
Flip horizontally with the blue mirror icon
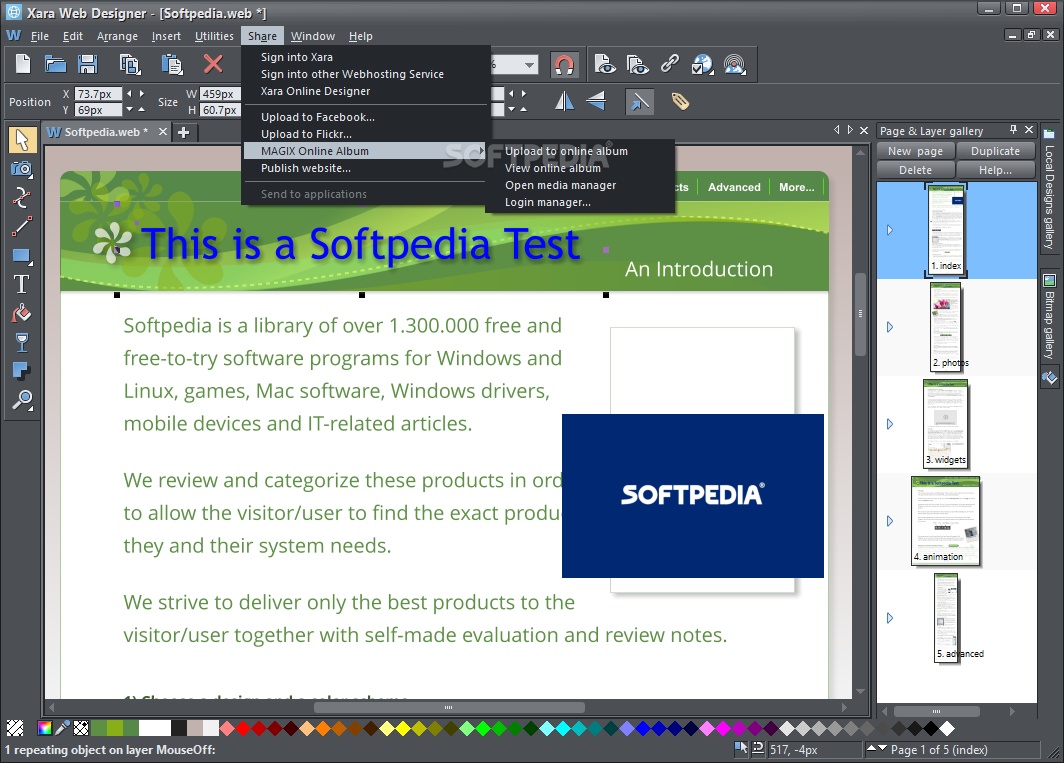564,102
